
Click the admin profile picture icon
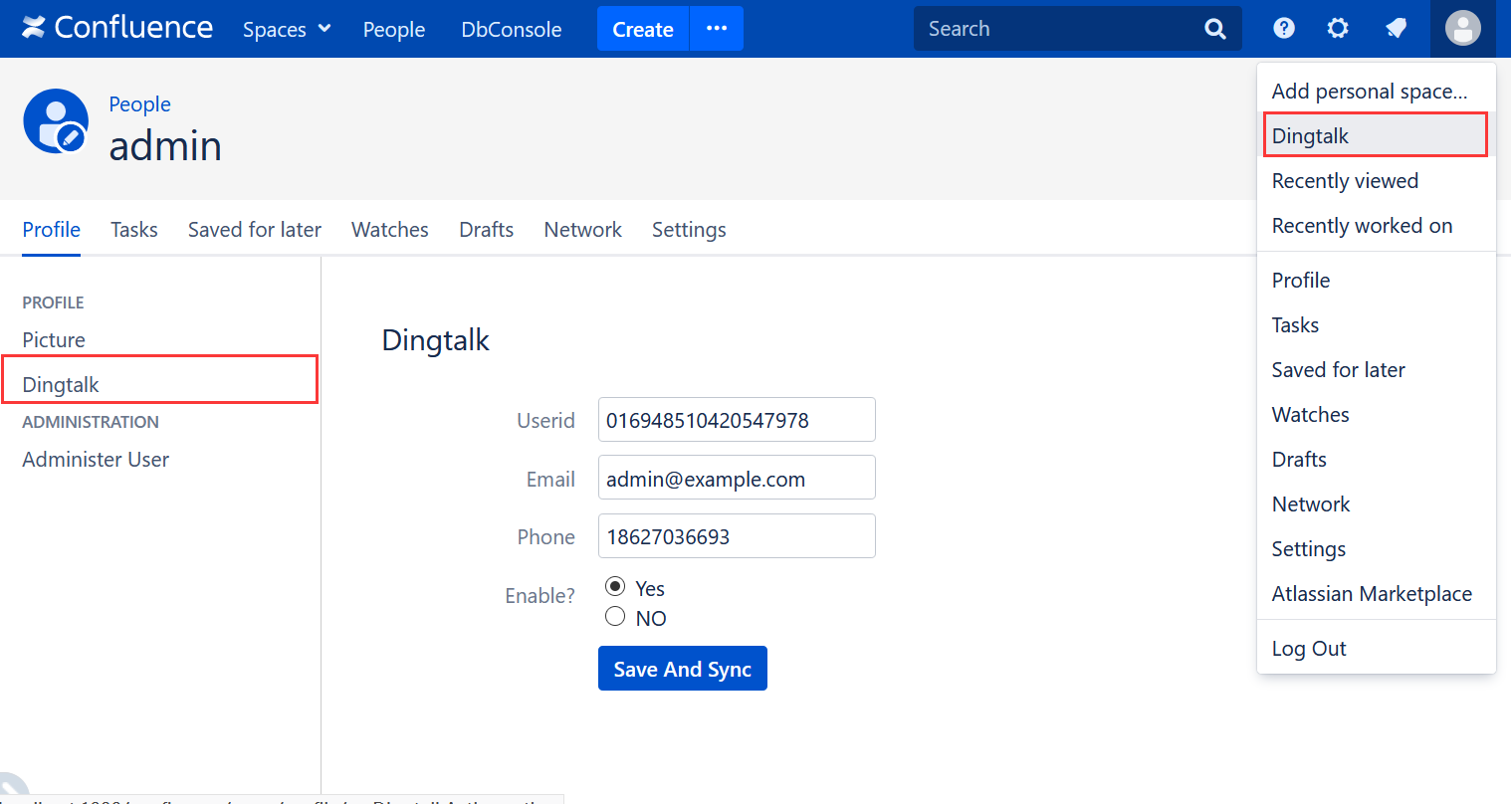point(56,120)
